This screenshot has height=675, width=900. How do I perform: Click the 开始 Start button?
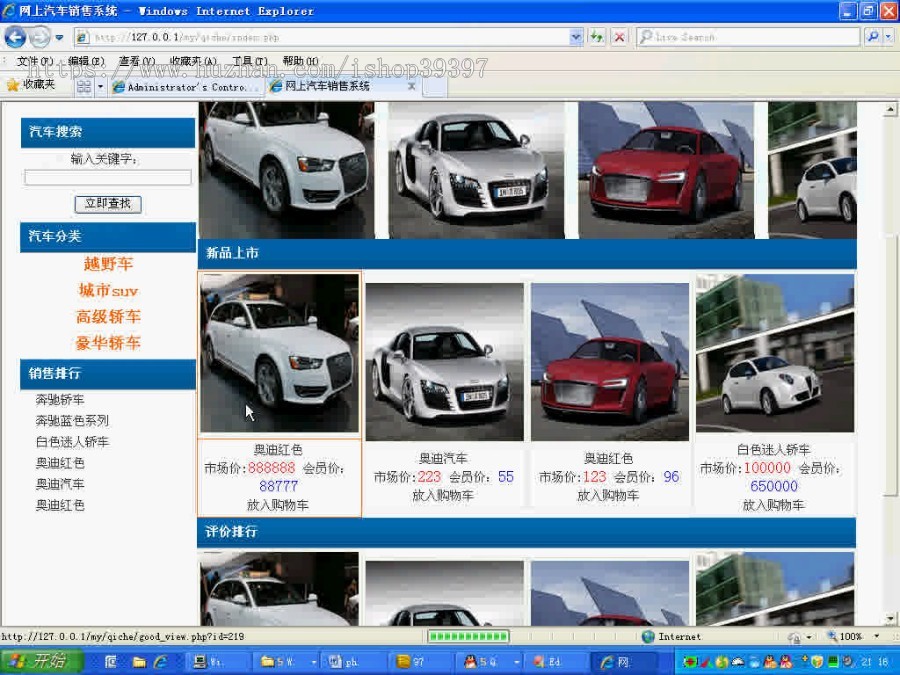41,661
